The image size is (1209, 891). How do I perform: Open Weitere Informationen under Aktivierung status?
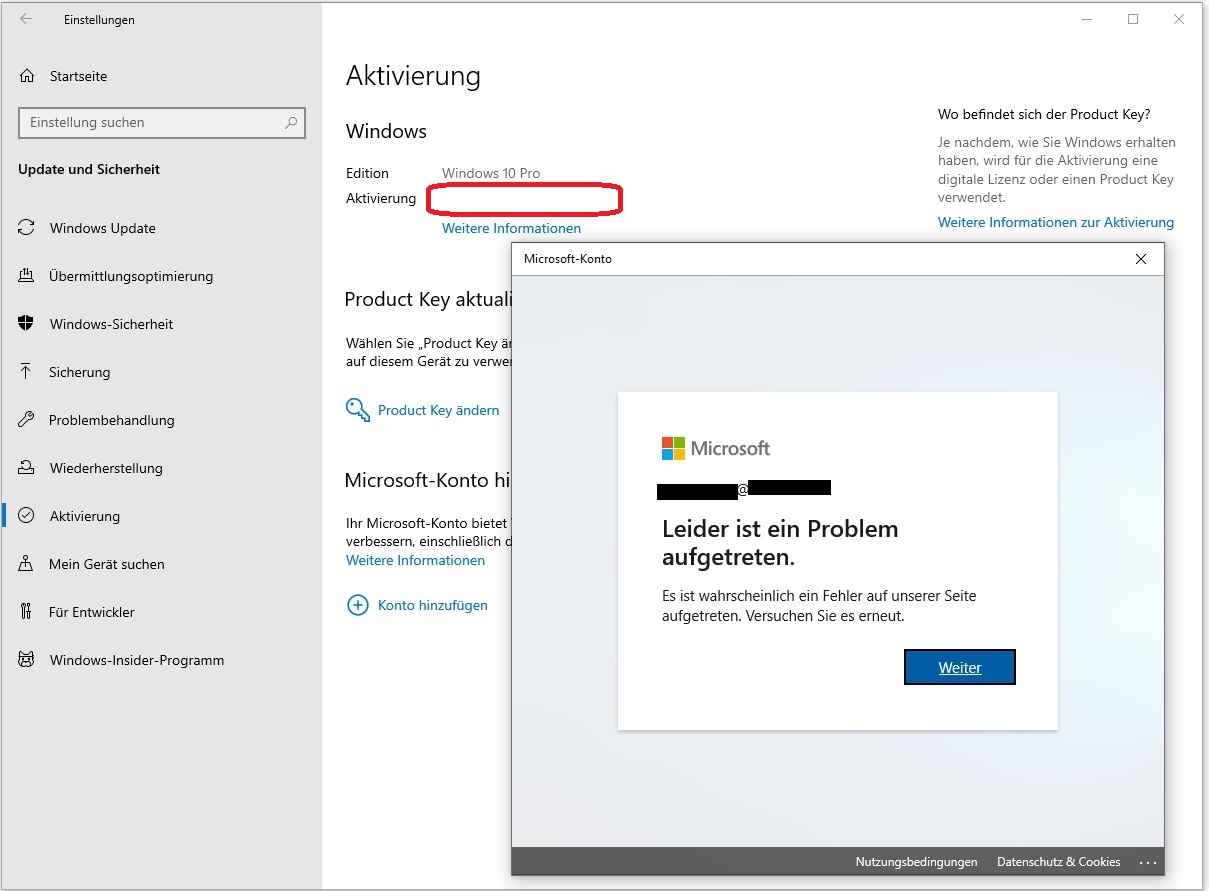511,228
